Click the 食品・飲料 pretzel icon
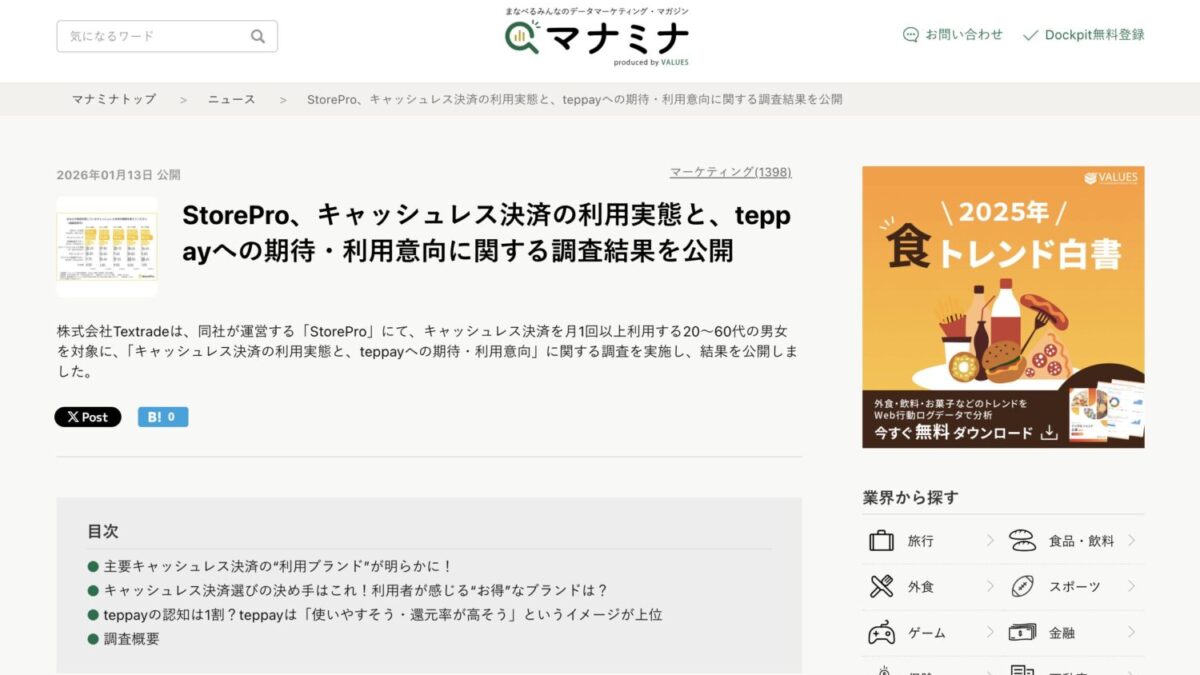This screenshot has width=1200, height=675. pyautogui.click(x=1022, y=539)
